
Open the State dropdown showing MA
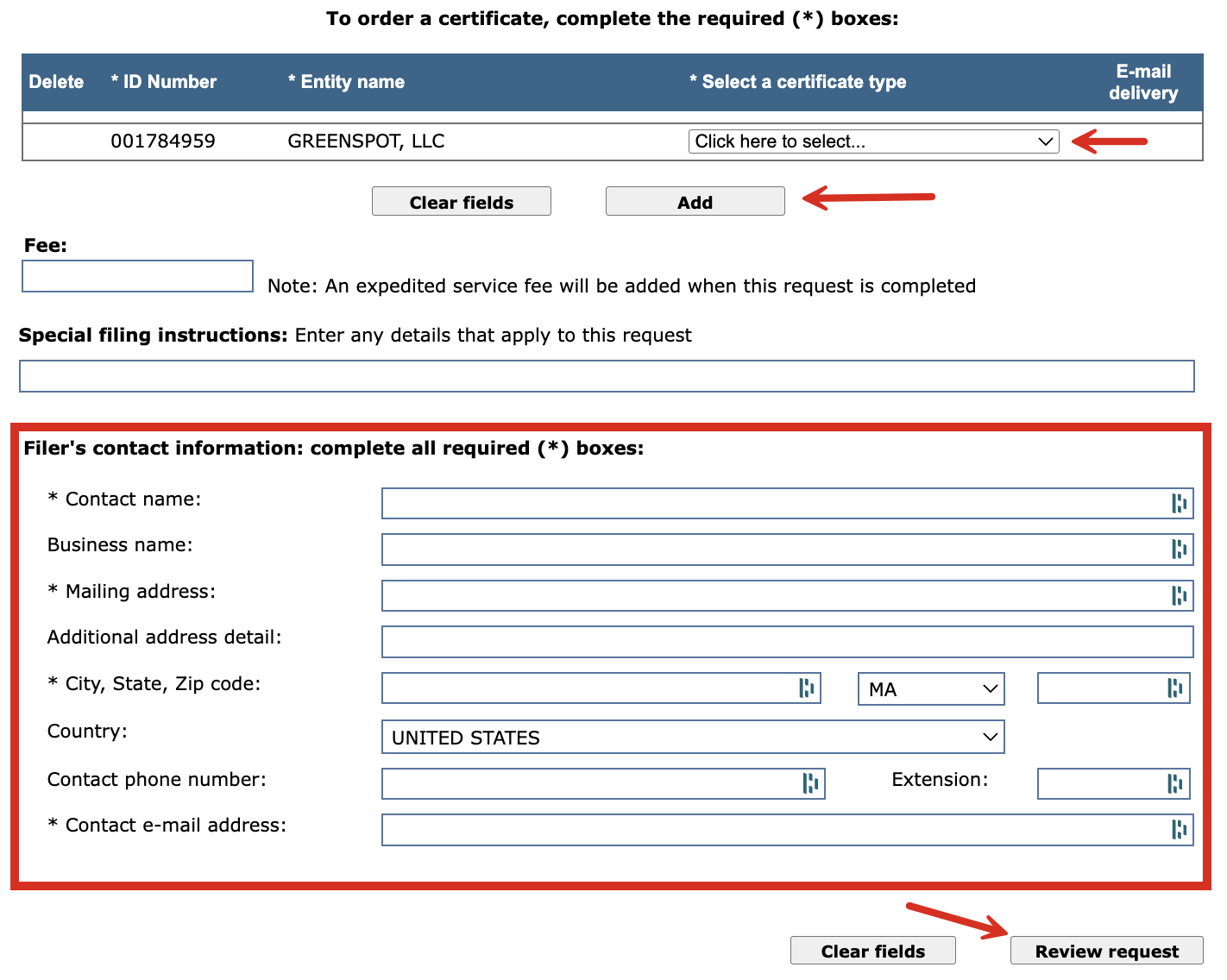(x=931, y=689)
